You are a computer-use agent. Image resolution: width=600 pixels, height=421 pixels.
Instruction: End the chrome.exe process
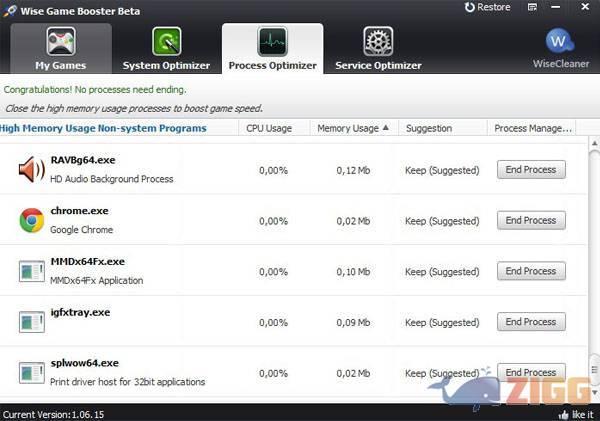coord(531,220)
